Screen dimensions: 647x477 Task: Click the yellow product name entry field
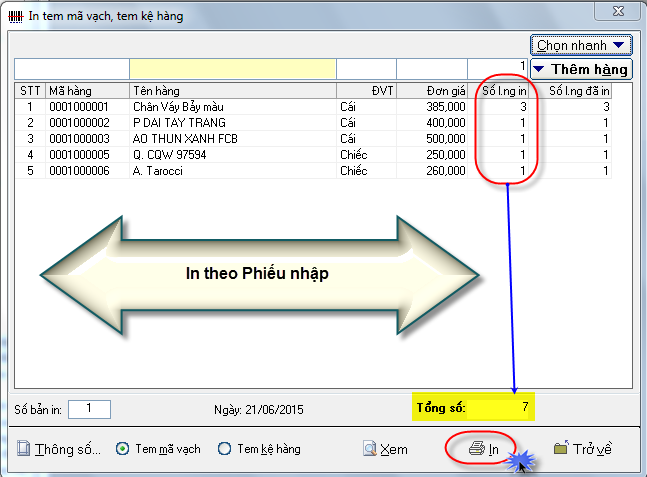point(232,68)
